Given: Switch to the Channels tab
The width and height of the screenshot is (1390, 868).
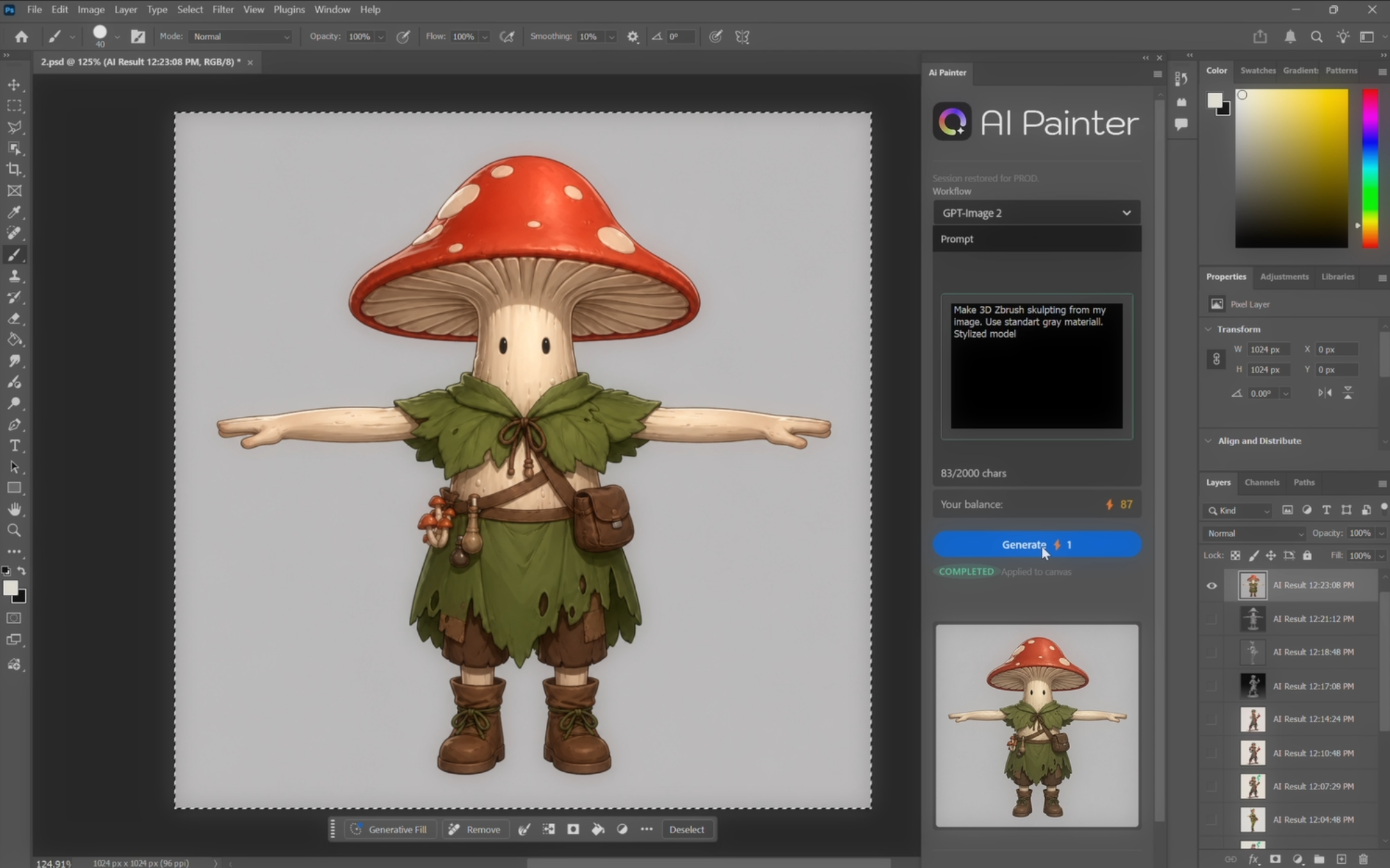Looking at the screenshot, I should pyautogui.click(x=1261, y=482).
